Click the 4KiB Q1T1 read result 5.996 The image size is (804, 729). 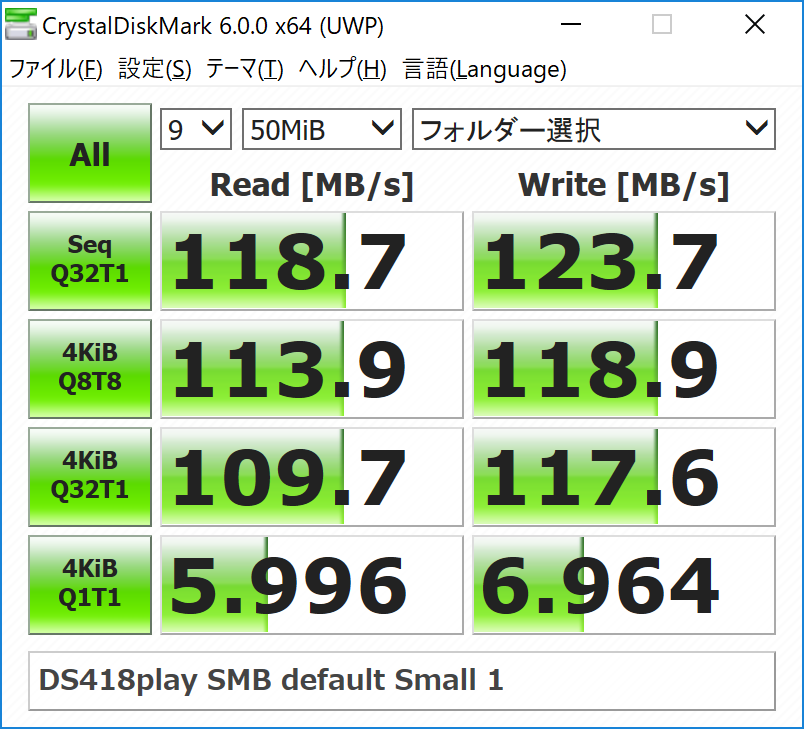coord(312,585)
